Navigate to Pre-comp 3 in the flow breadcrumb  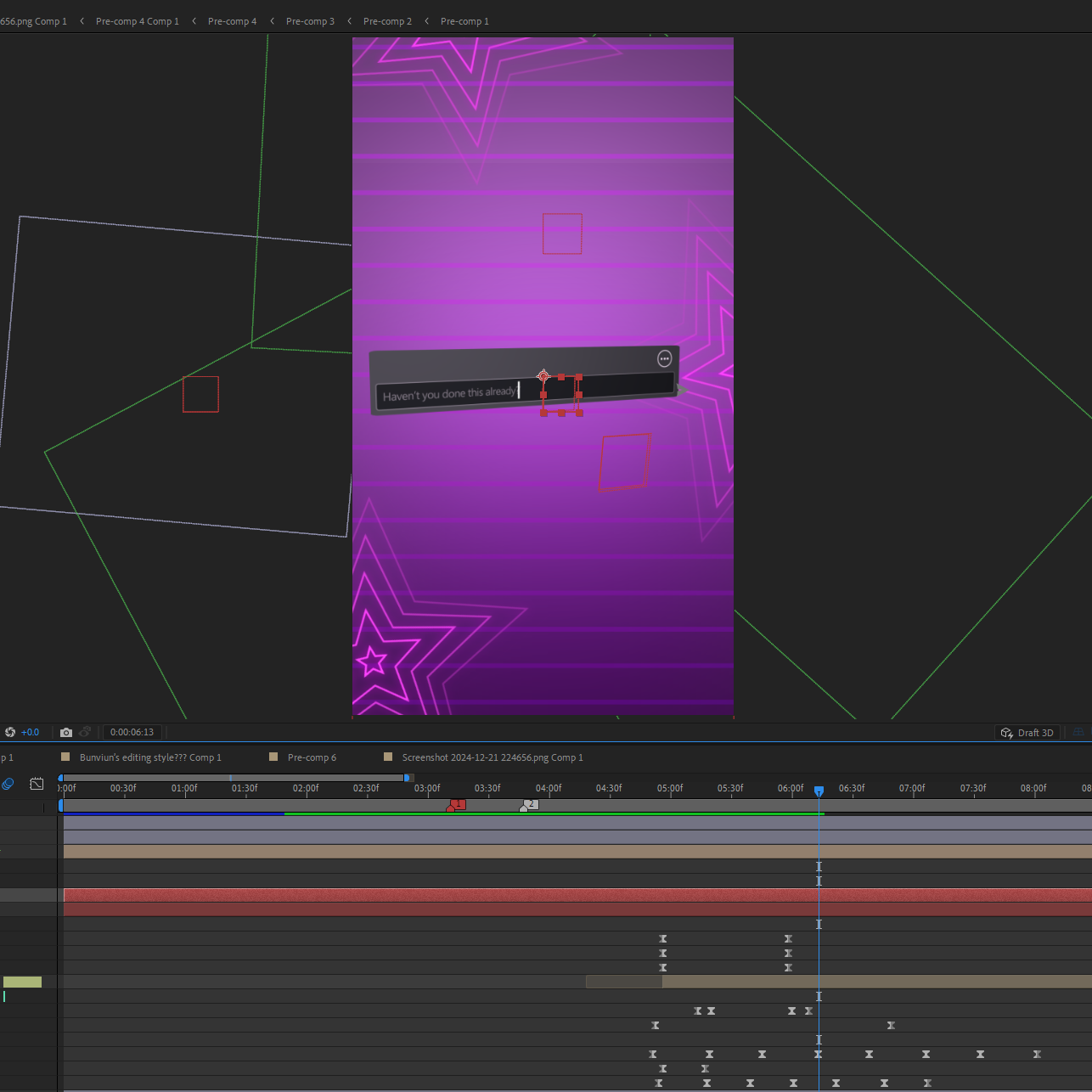pos(310,21)
